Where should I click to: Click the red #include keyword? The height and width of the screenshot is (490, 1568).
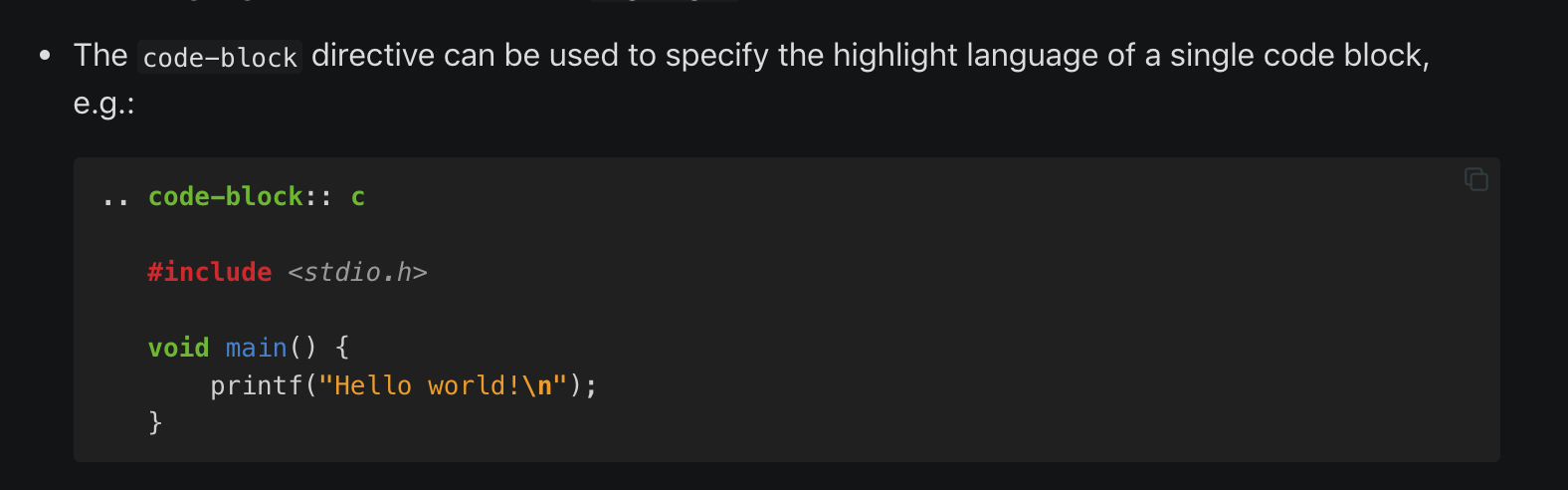[x=210, y=272]
